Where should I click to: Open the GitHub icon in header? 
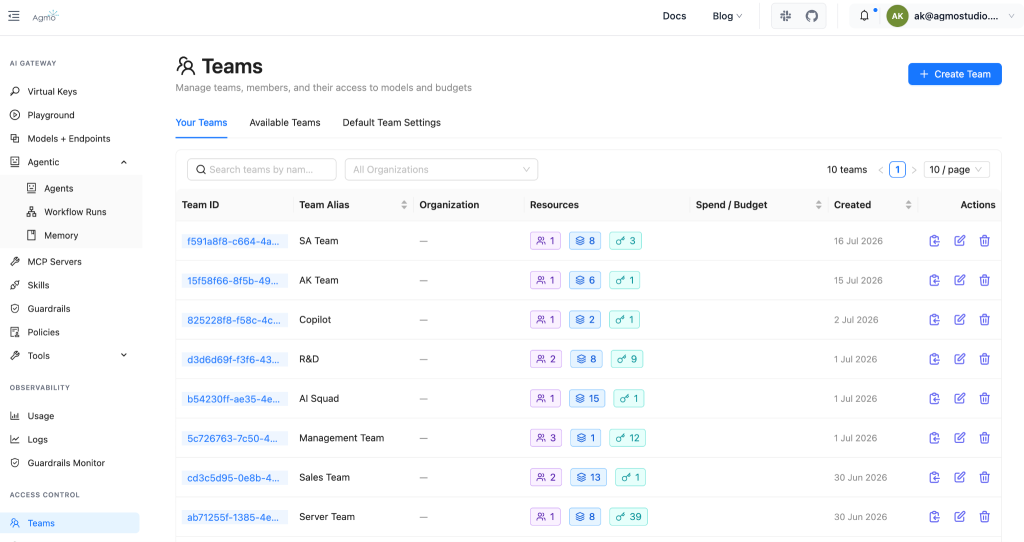pos(812,16)
